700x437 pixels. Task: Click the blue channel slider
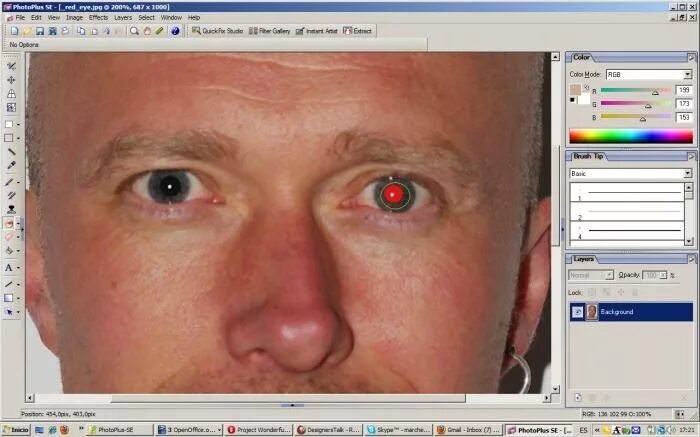[636, 117]
